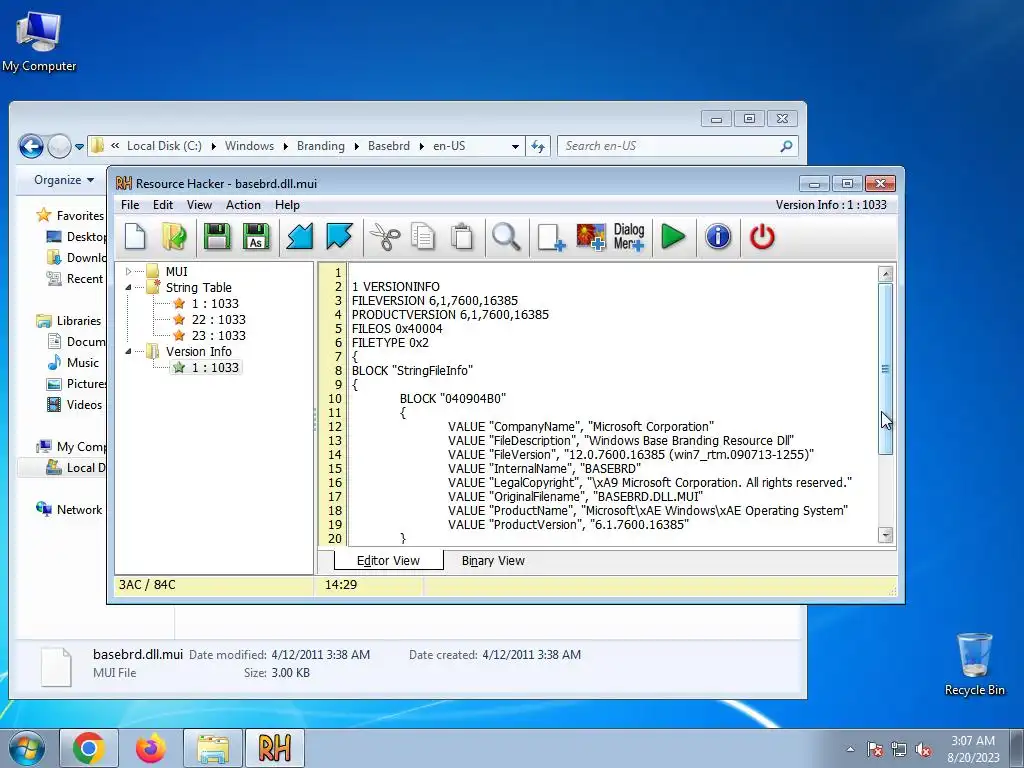Click the Search en-US field
This screenshot has width=1024, height=768.
point(677,146)
